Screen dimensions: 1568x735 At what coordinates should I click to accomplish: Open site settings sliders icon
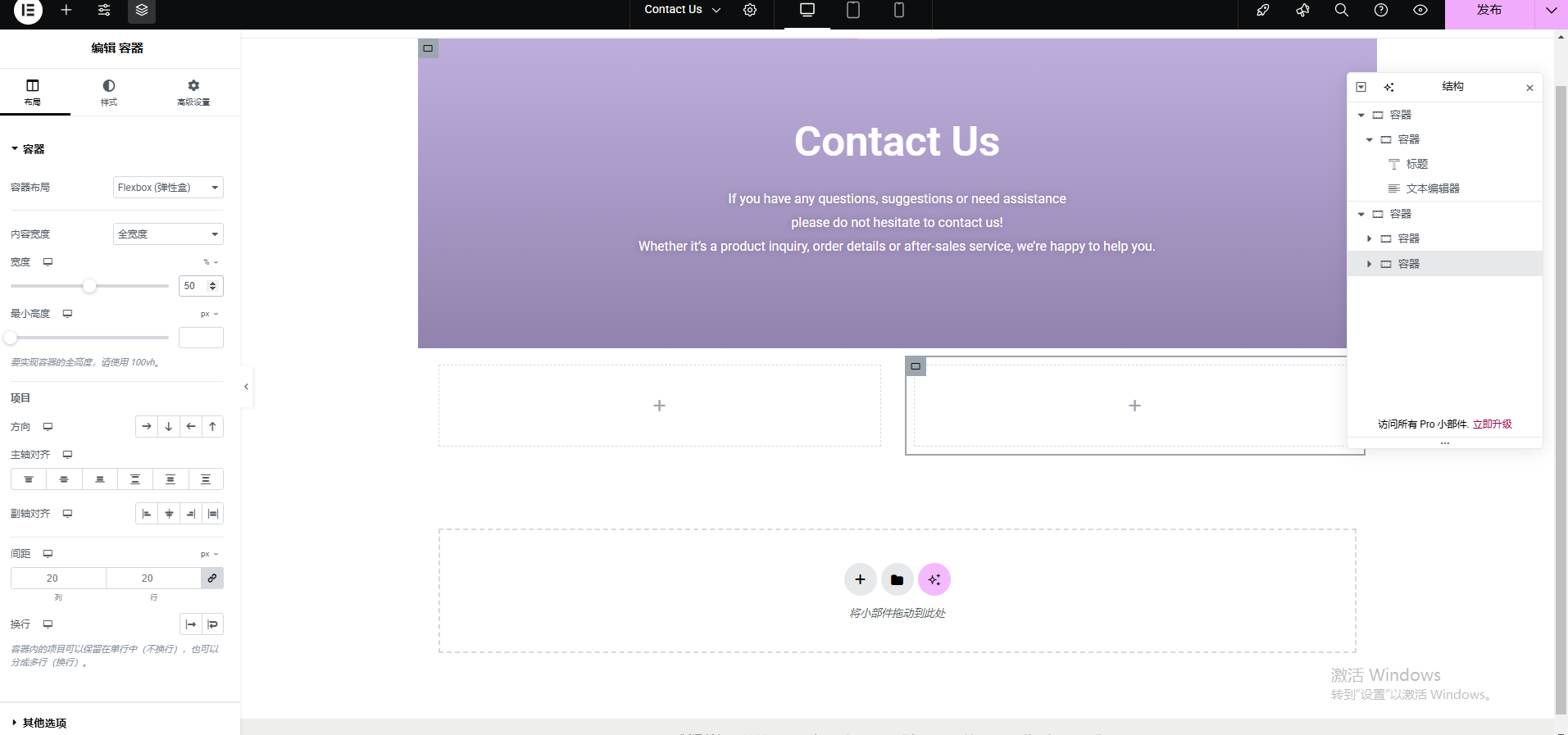(x=104, y=11)
